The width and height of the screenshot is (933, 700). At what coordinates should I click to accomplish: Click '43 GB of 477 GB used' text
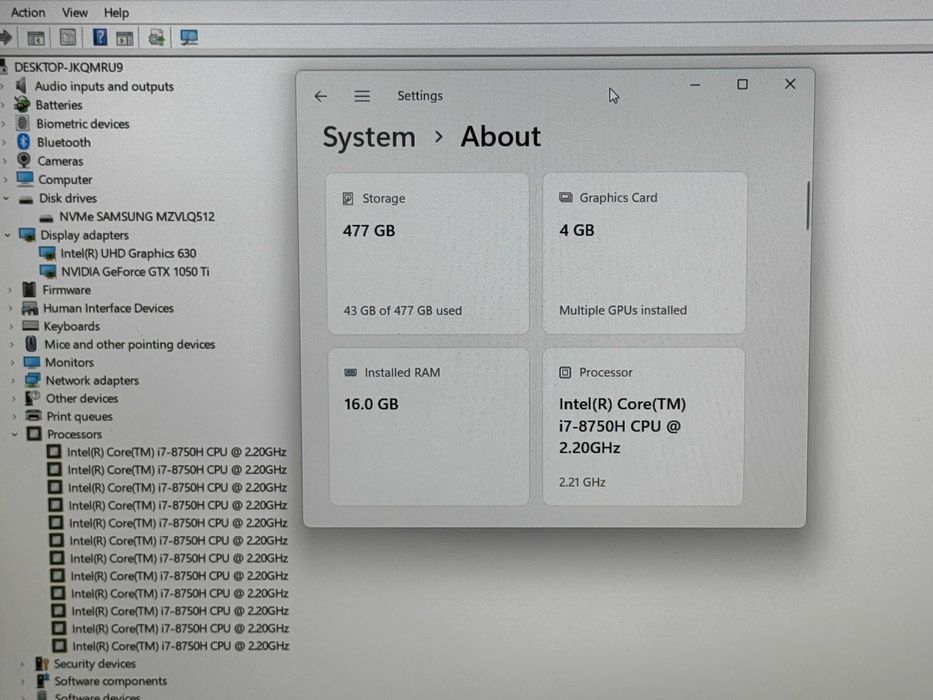402,311
